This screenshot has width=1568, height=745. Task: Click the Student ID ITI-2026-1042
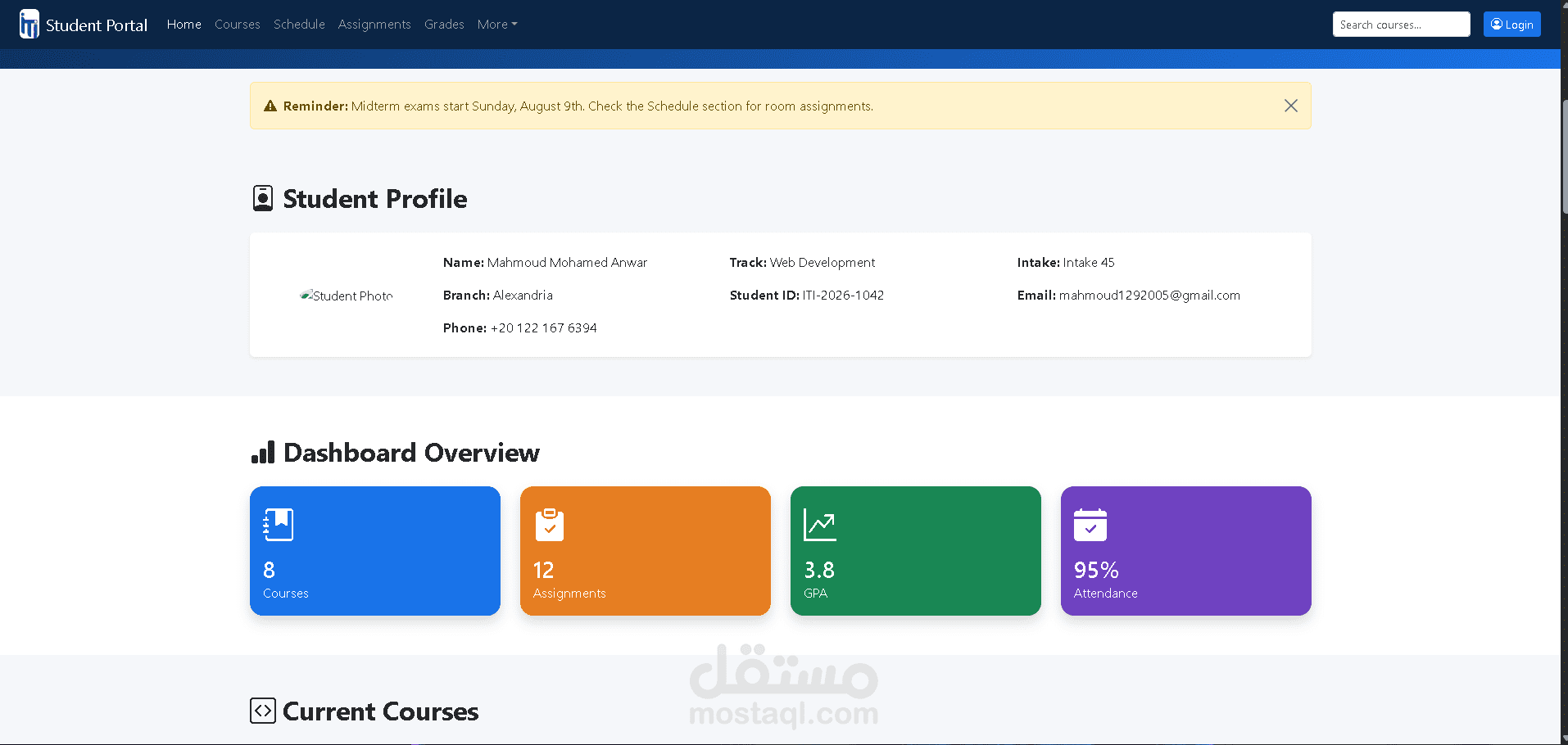click(x=807, y=296)
